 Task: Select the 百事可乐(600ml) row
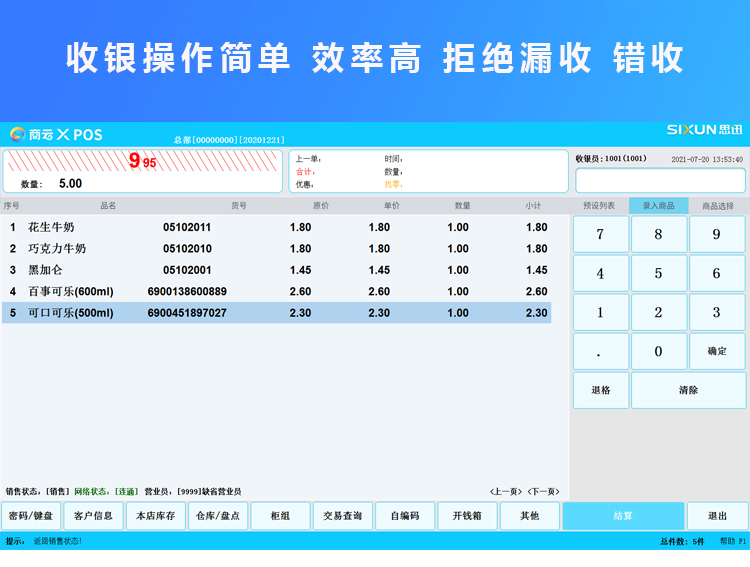[275, 291]
